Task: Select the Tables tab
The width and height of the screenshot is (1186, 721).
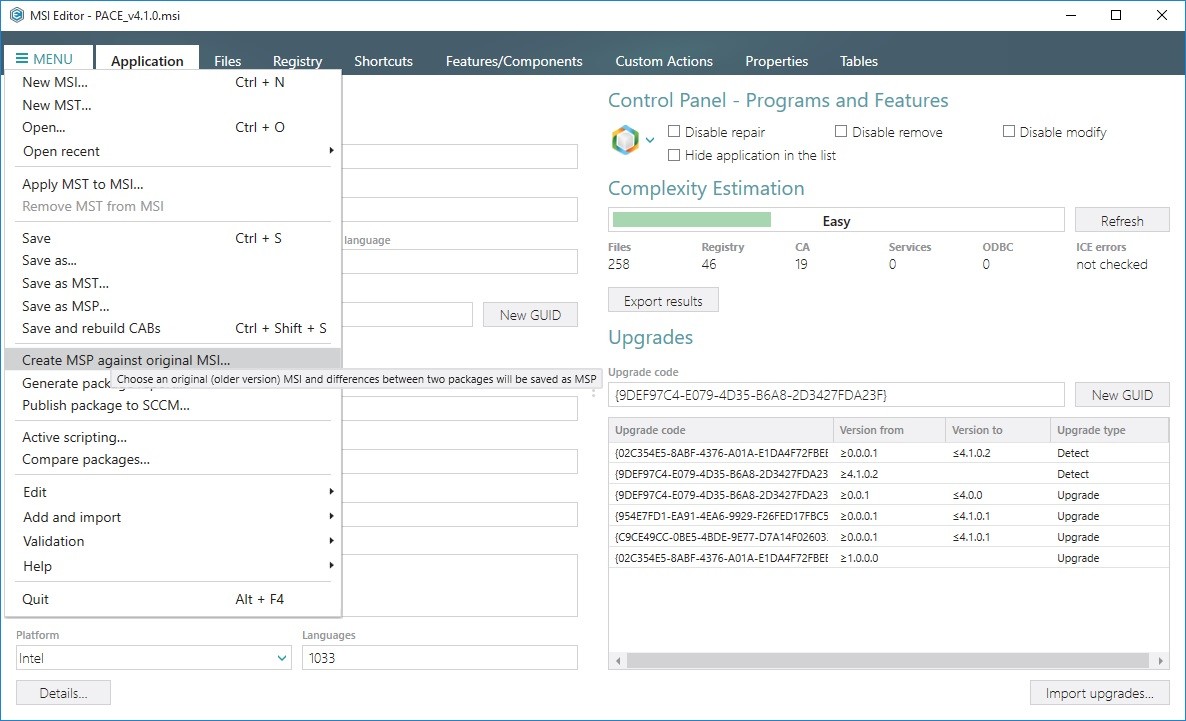Action: click(858, 61)
